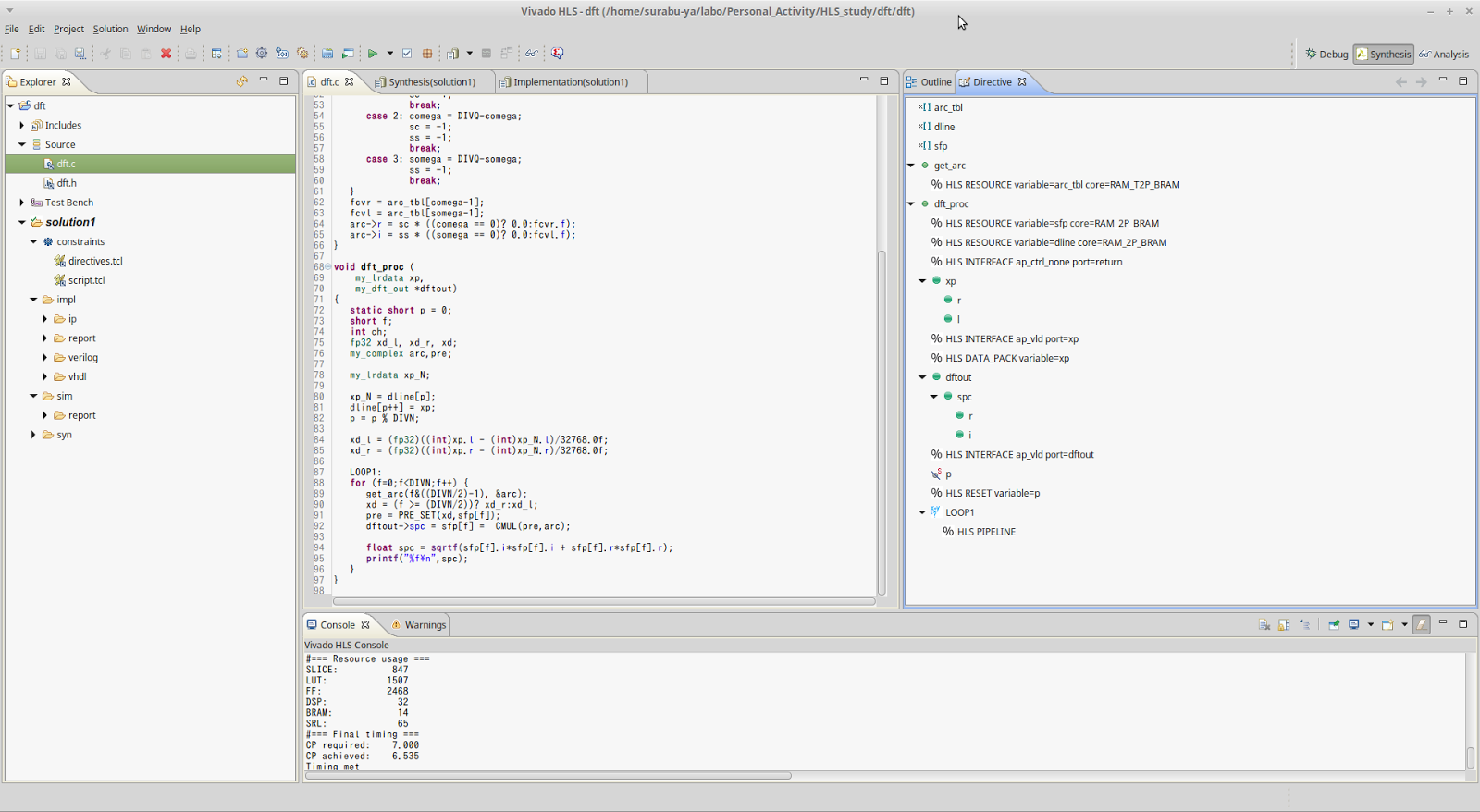Image resolution: width=1480 pixels, height=812 pixels.
Task: Select directives.tcl in the Explorer tree
Action: pos(94,262)
